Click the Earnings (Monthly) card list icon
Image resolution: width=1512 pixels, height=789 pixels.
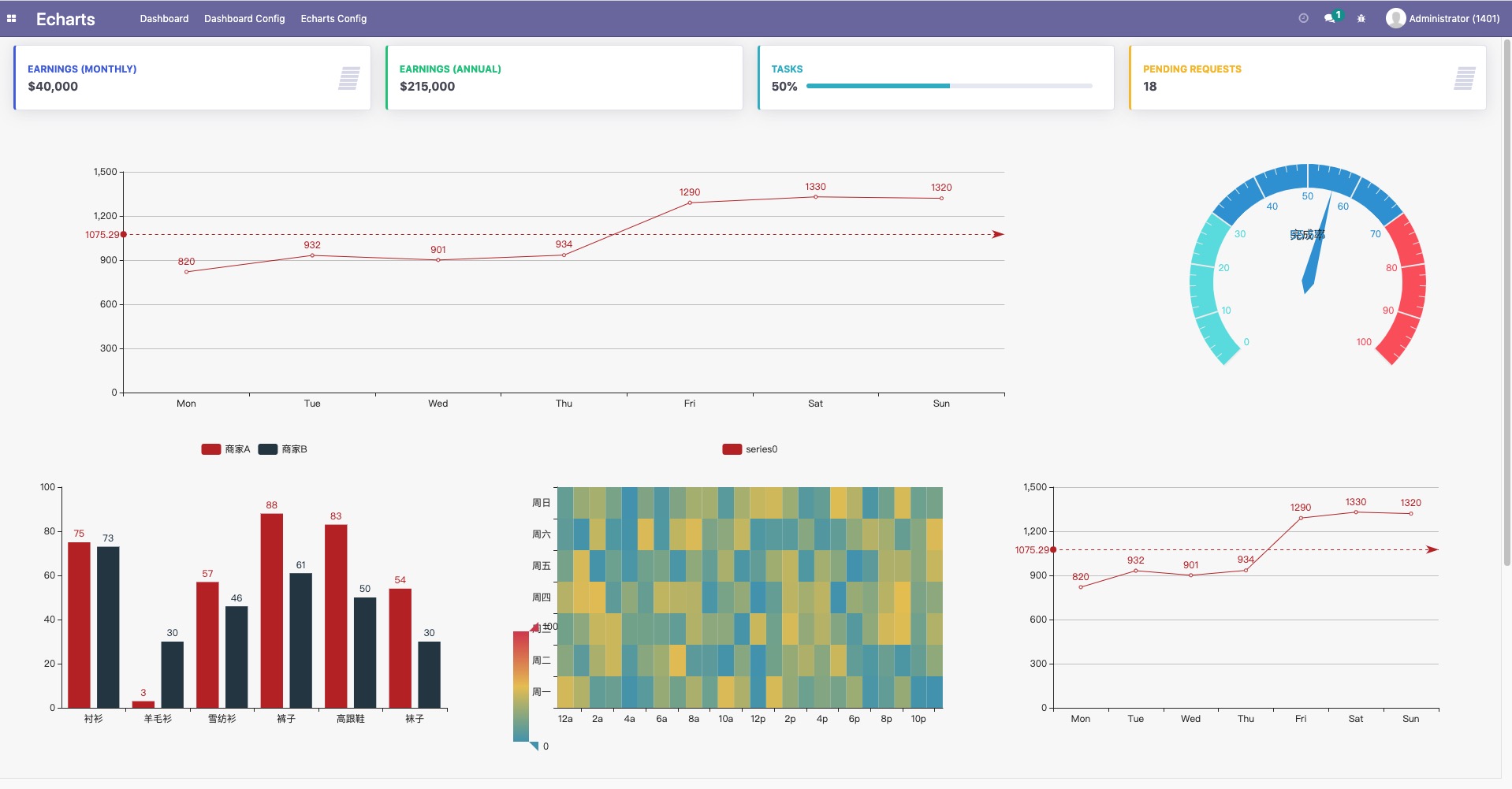click(x=349, y=78)
